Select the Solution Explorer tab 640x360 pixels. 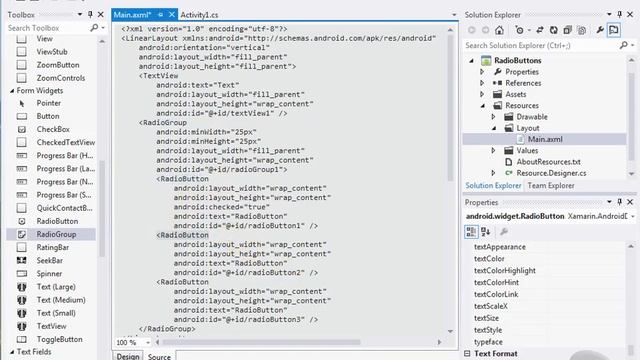tap(493, 186)
